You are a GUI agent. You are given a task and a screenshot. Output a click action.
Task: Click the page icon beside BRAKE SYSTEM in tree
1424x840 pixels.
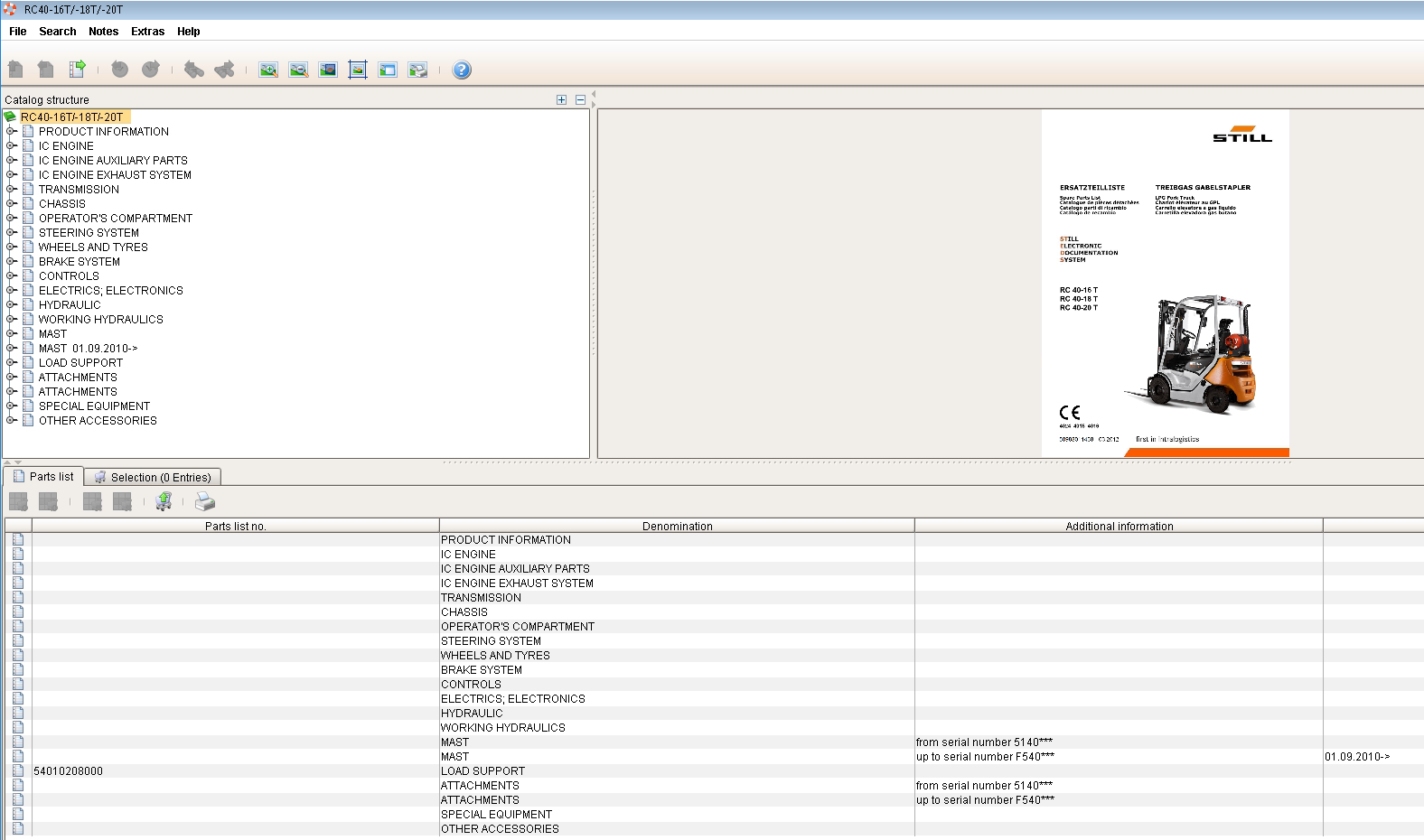28,261
